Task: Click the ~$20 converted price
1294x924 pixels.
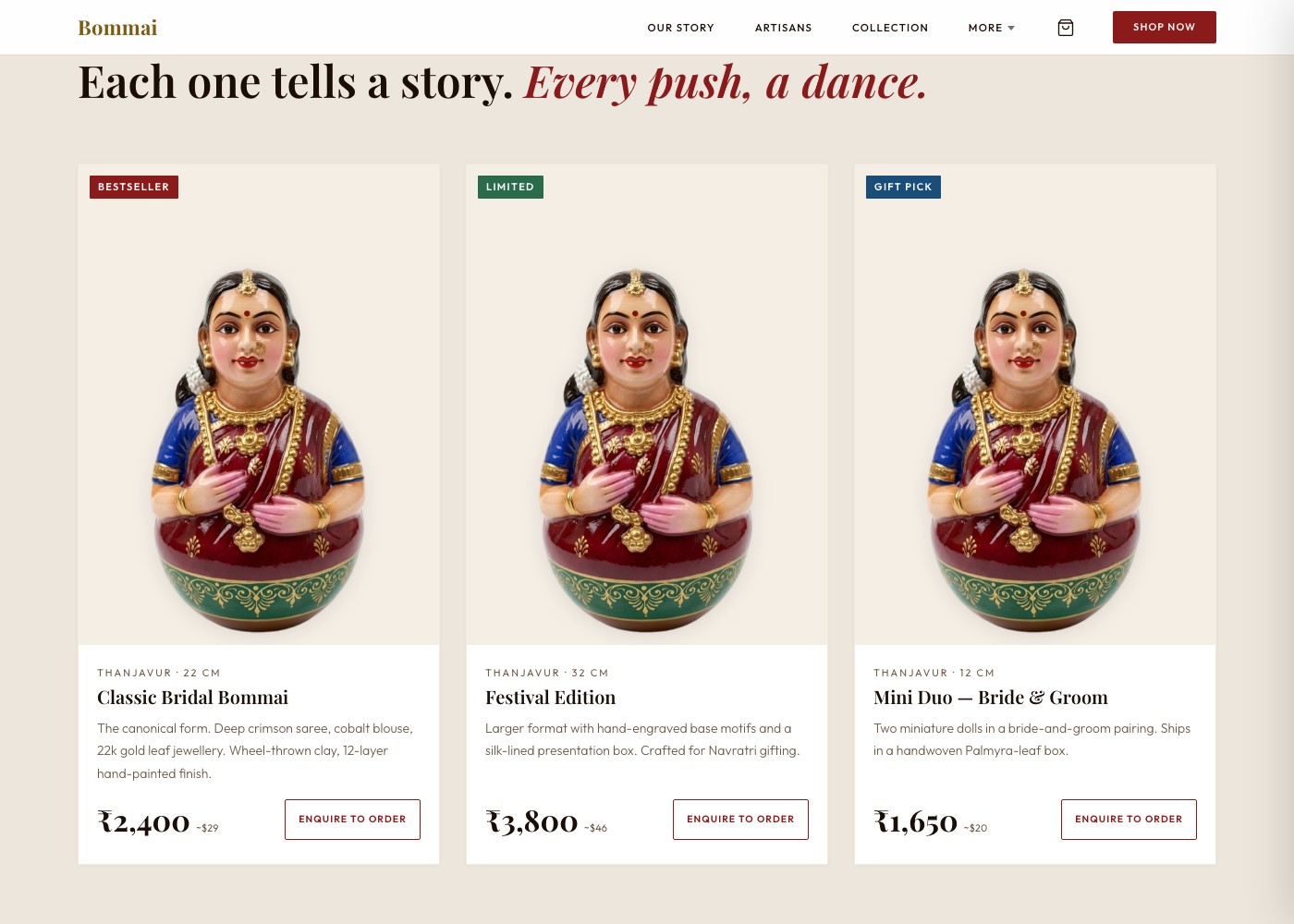Action: [x=975, y=828]
